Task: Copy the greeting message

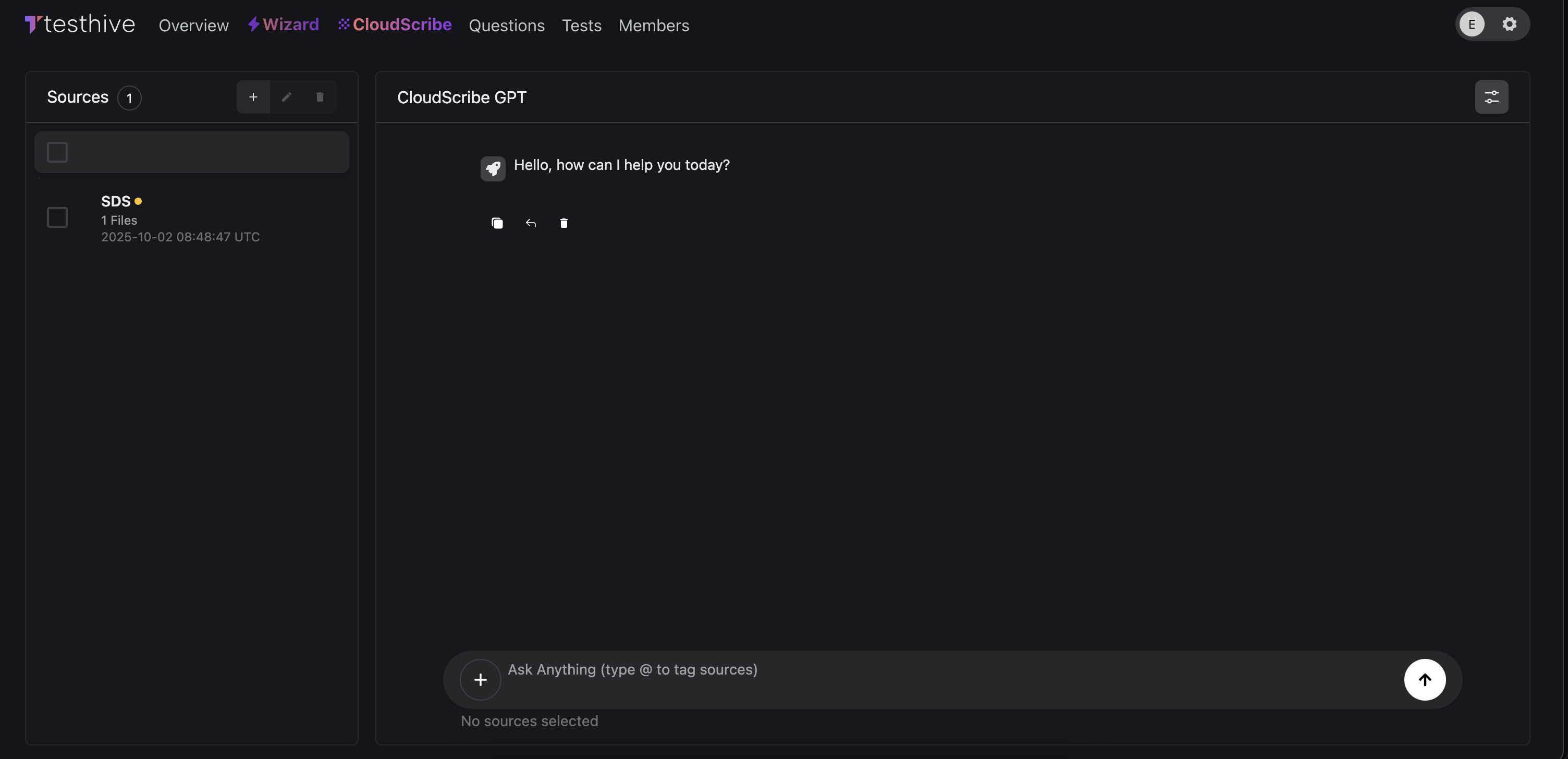Action: click(x=497, y=224)
